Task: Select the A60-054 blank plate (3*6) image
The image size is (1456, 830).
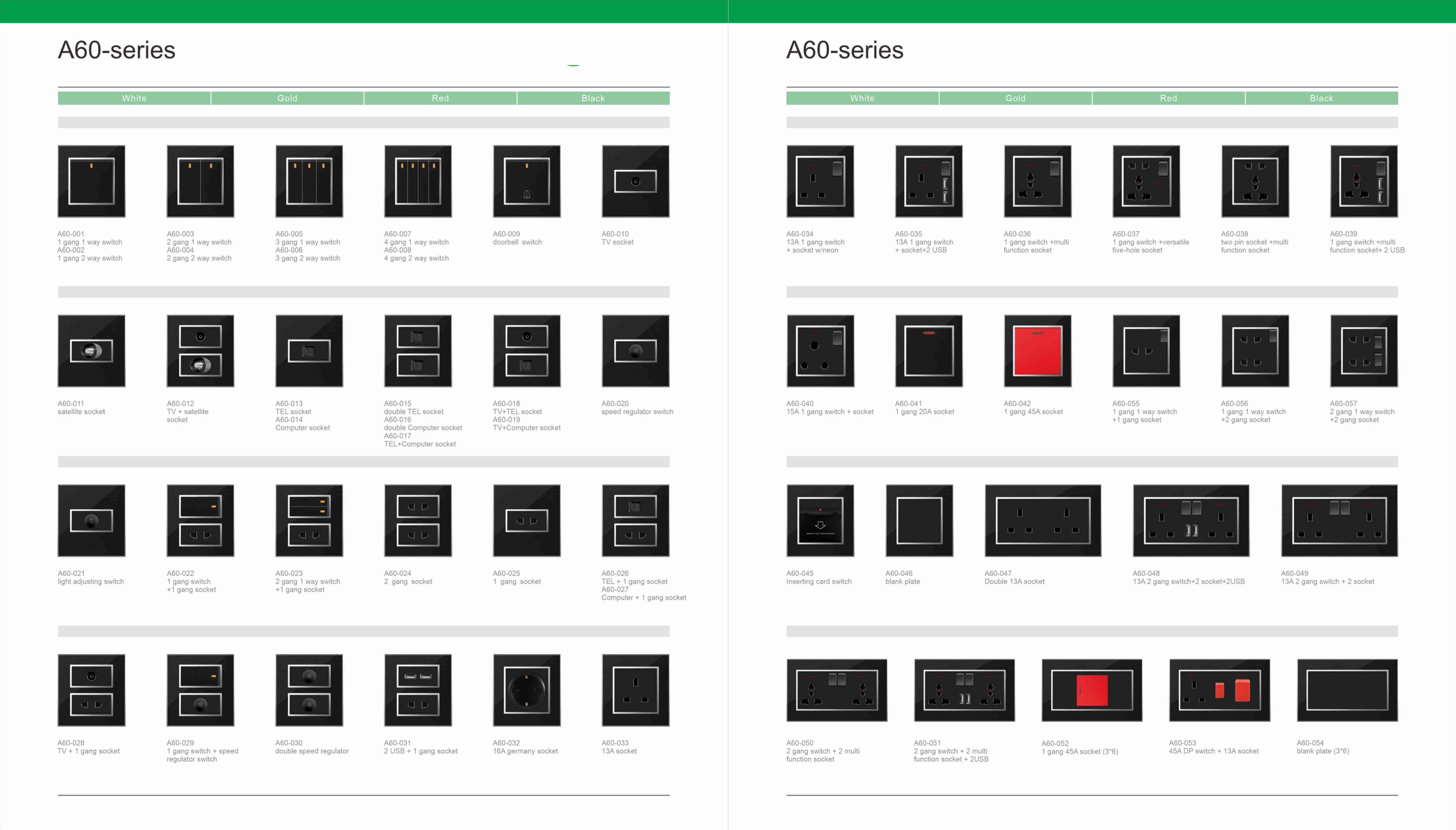Action: (x=1348, y=690)
